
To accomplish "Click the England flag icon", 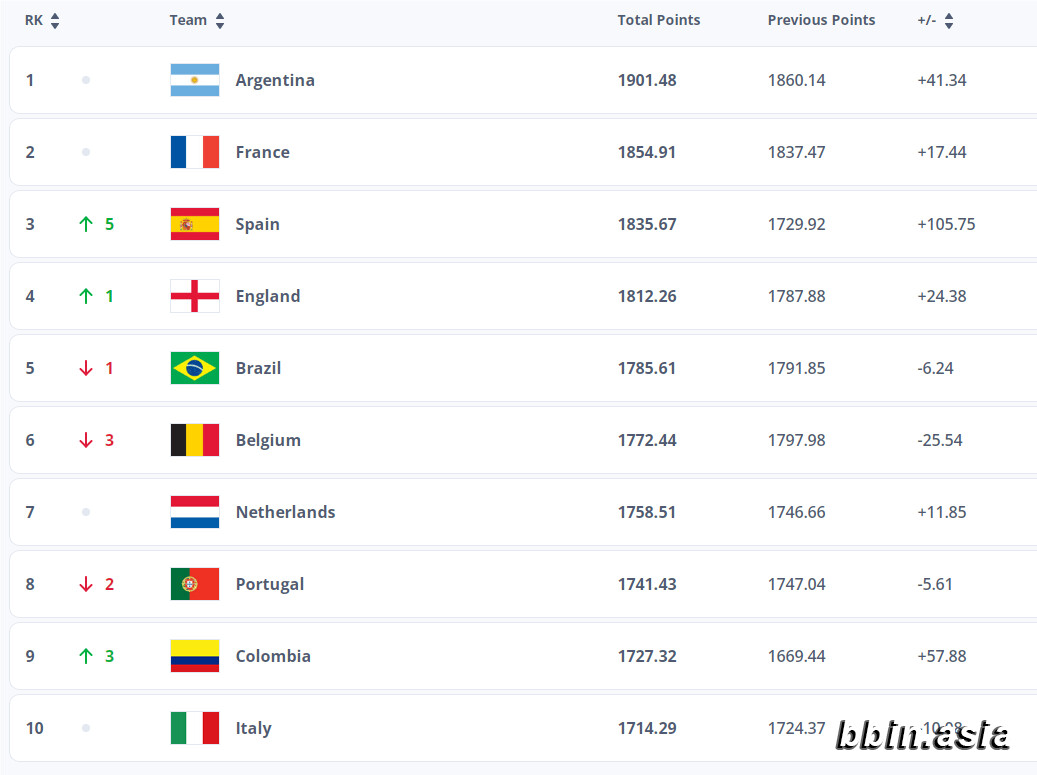I will [194, 296].
